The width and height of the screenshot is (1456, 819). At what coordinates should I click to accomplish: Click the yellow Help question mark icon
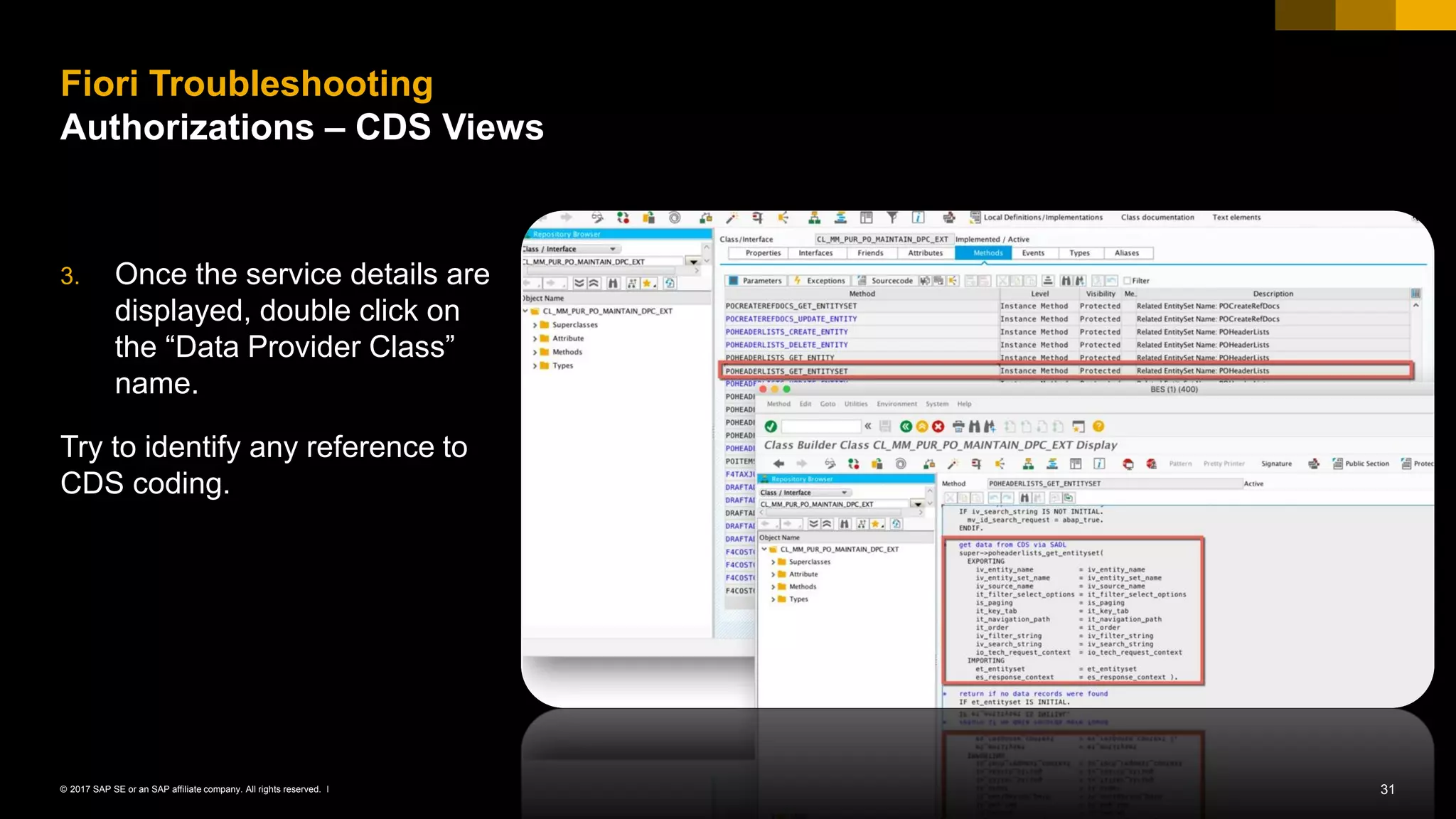click(x=1098, y=427)
